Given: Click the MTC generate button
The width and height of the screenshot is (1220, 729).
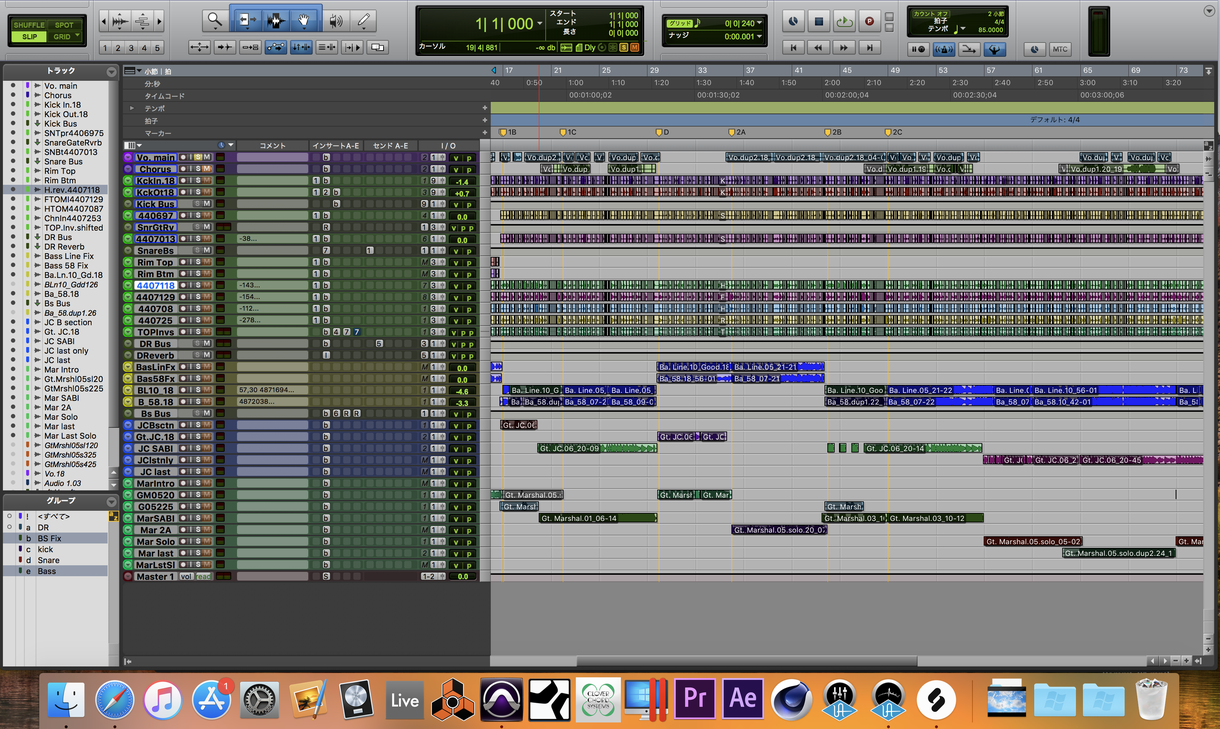Looking at the screenshot, I should pyautogui.click(x=1060, y=49).
